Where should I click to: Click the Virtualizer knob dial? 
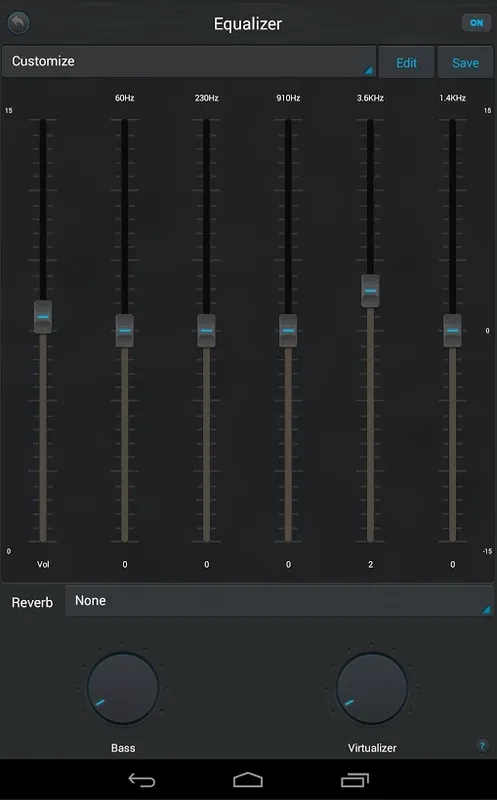pyautogui.click(x=371, y=688)
